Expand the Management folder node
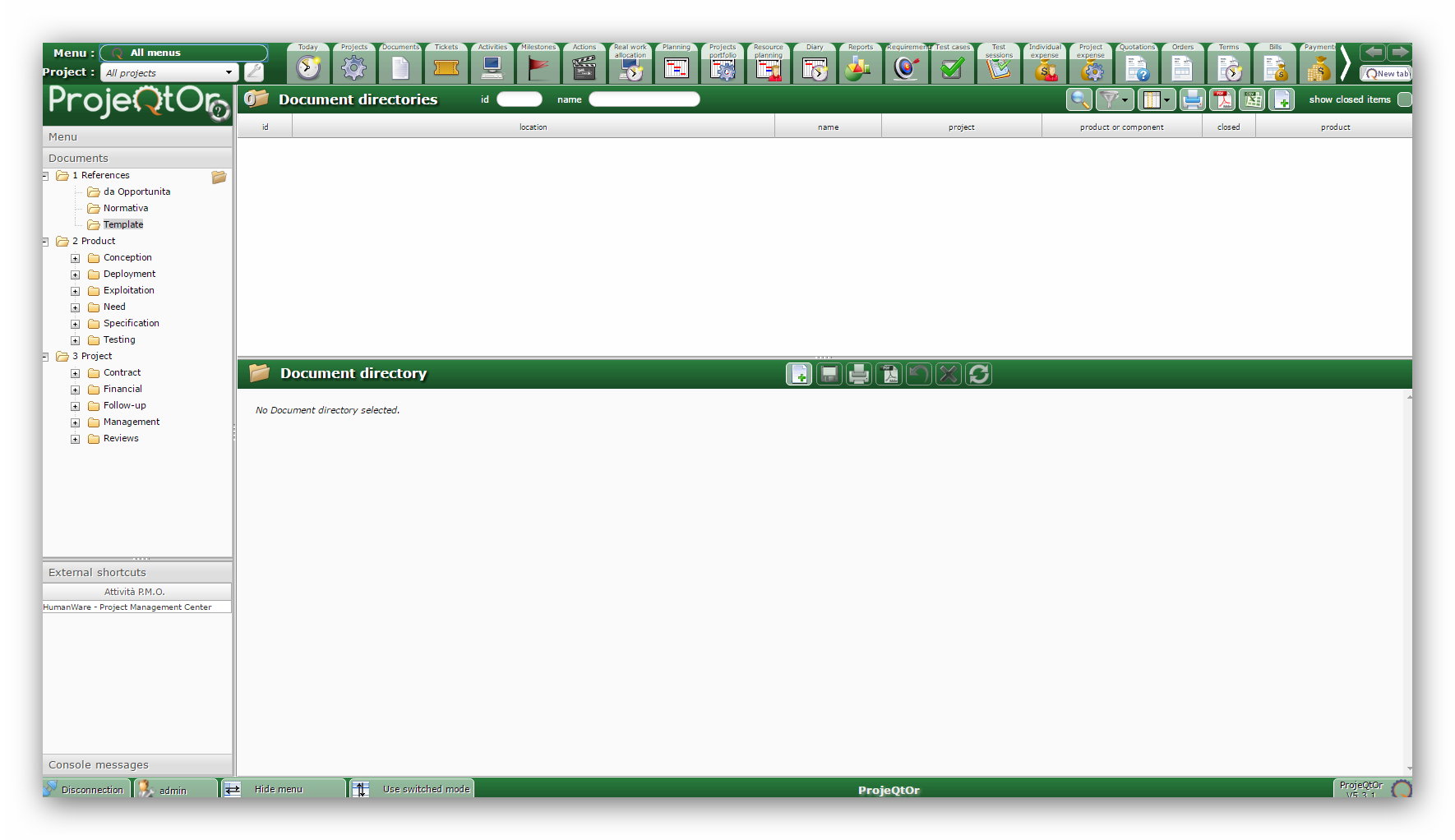This screenshot has width=1455, height=840. [76, 422]
